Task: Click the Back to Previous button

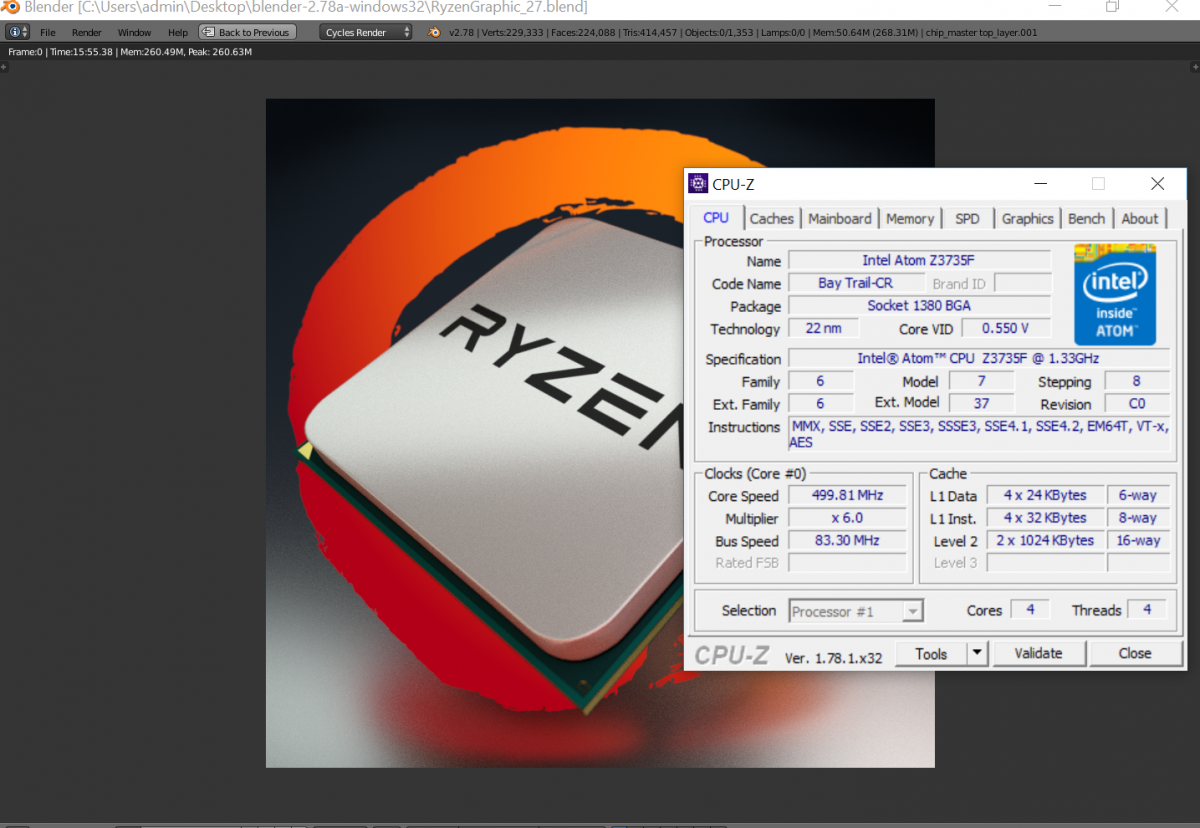Action: (x=246, y=32)
